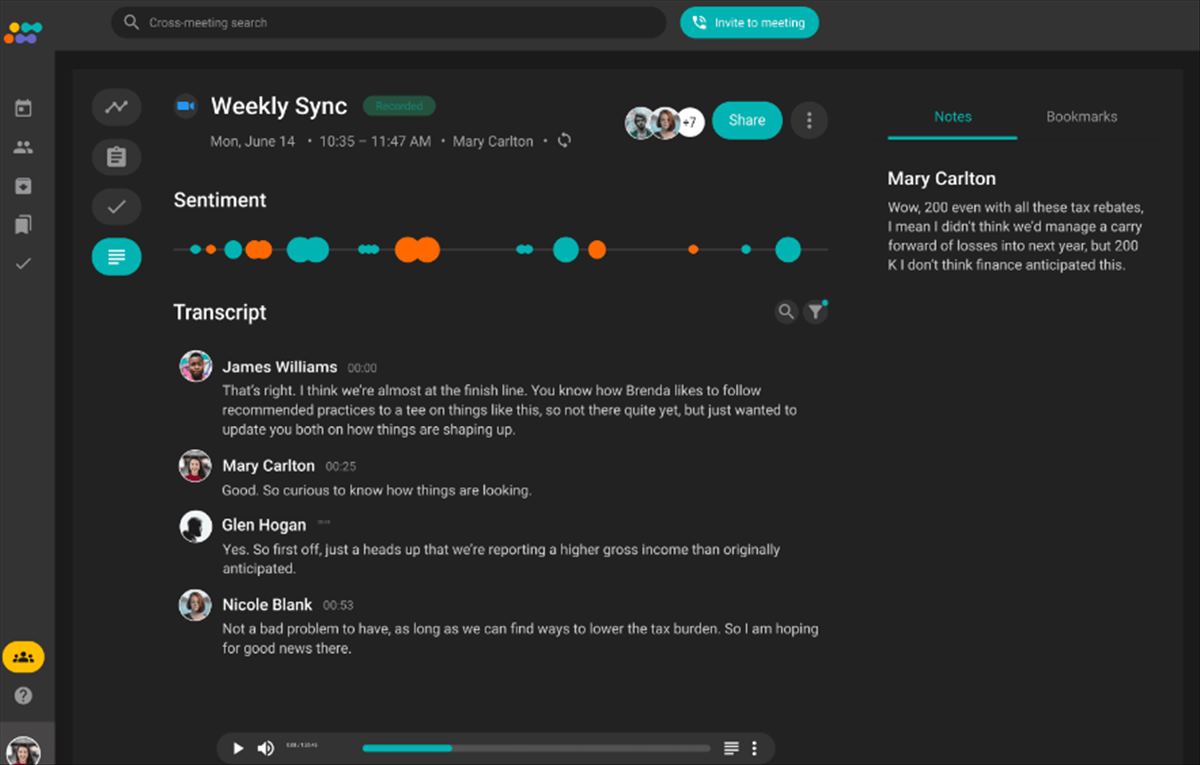Viewport: 1200px width, 765px height.
Task: Open the calendar icon in left sidebar
Action: 23,108
